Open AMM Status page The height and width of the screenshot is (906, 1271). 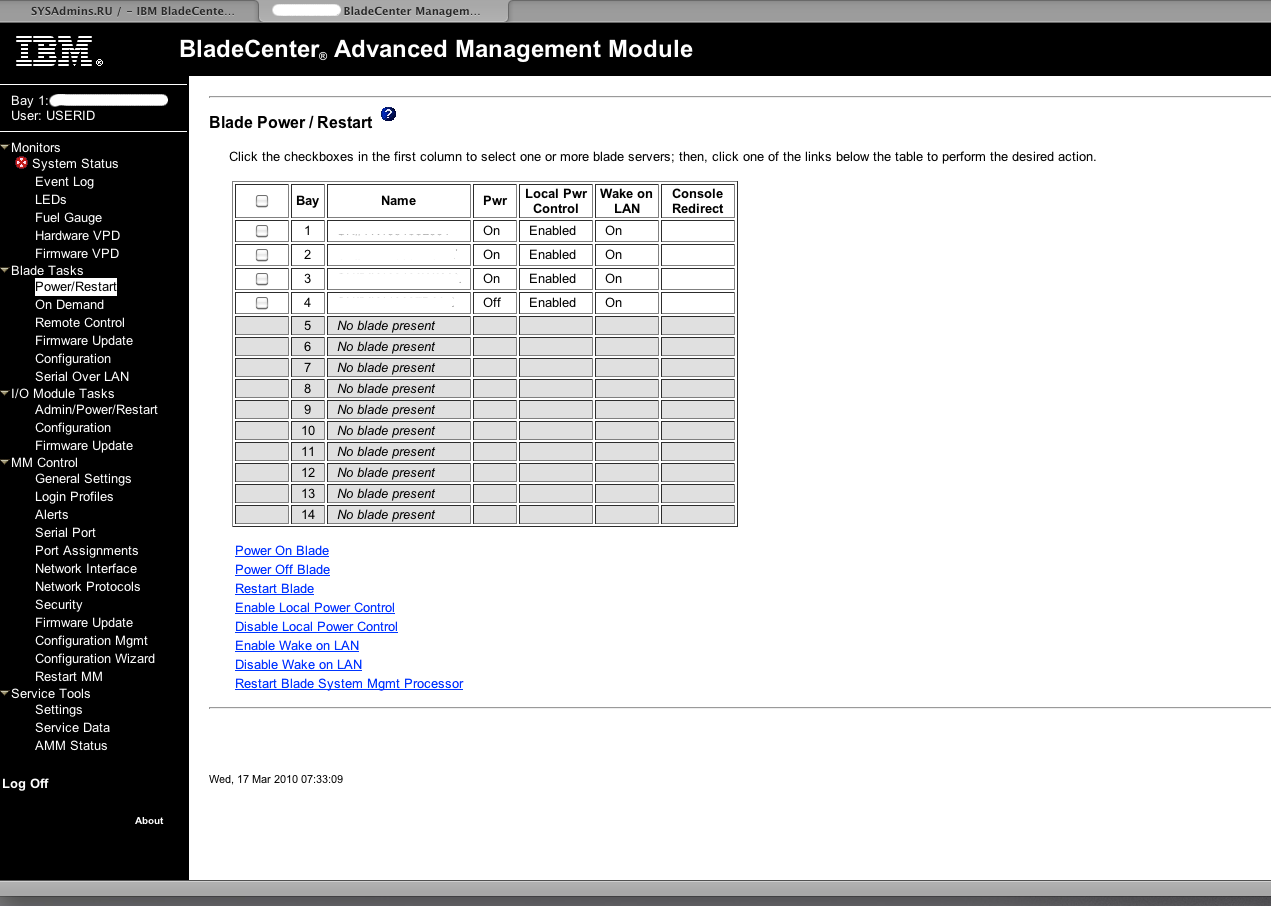pyautogui.click(x=71, y=746)
